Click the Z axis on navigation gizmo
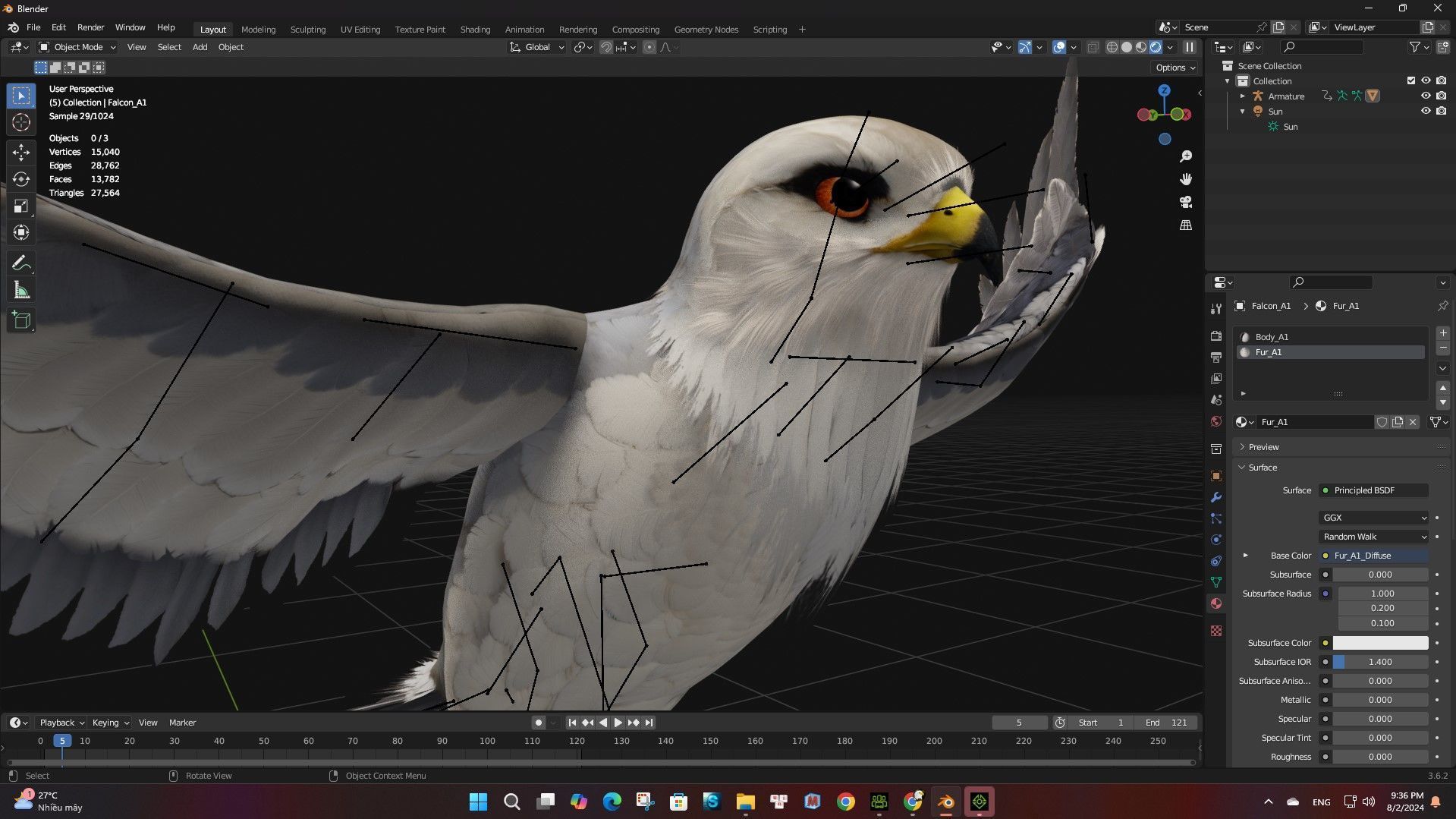Image resolution: width=1456 pixels, height=819 pixels. point(1165,90)
